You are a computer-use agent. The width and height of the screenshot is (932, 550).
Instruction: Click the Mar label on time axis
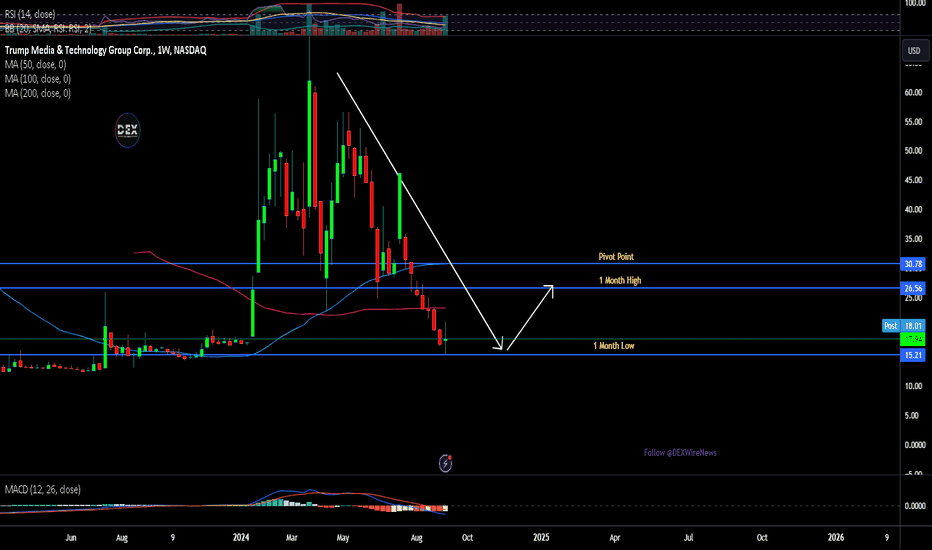click(x=291, y=538)
